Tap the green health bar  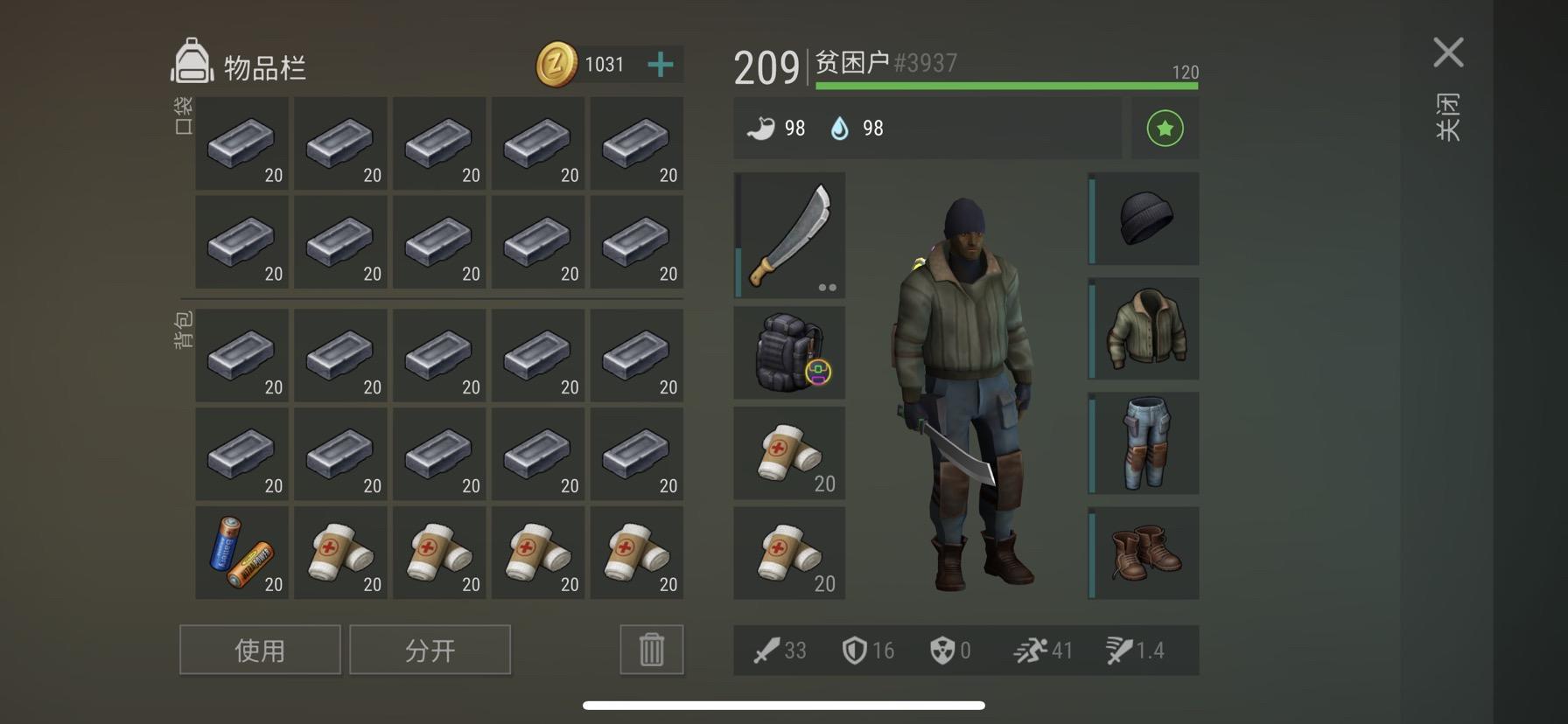click(1006, 86)
